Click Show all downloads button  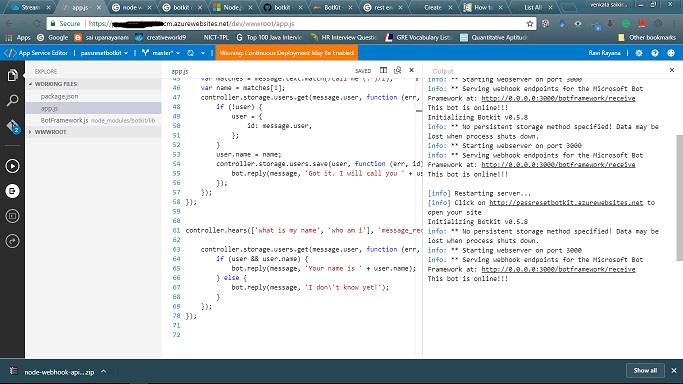[645, 371]
